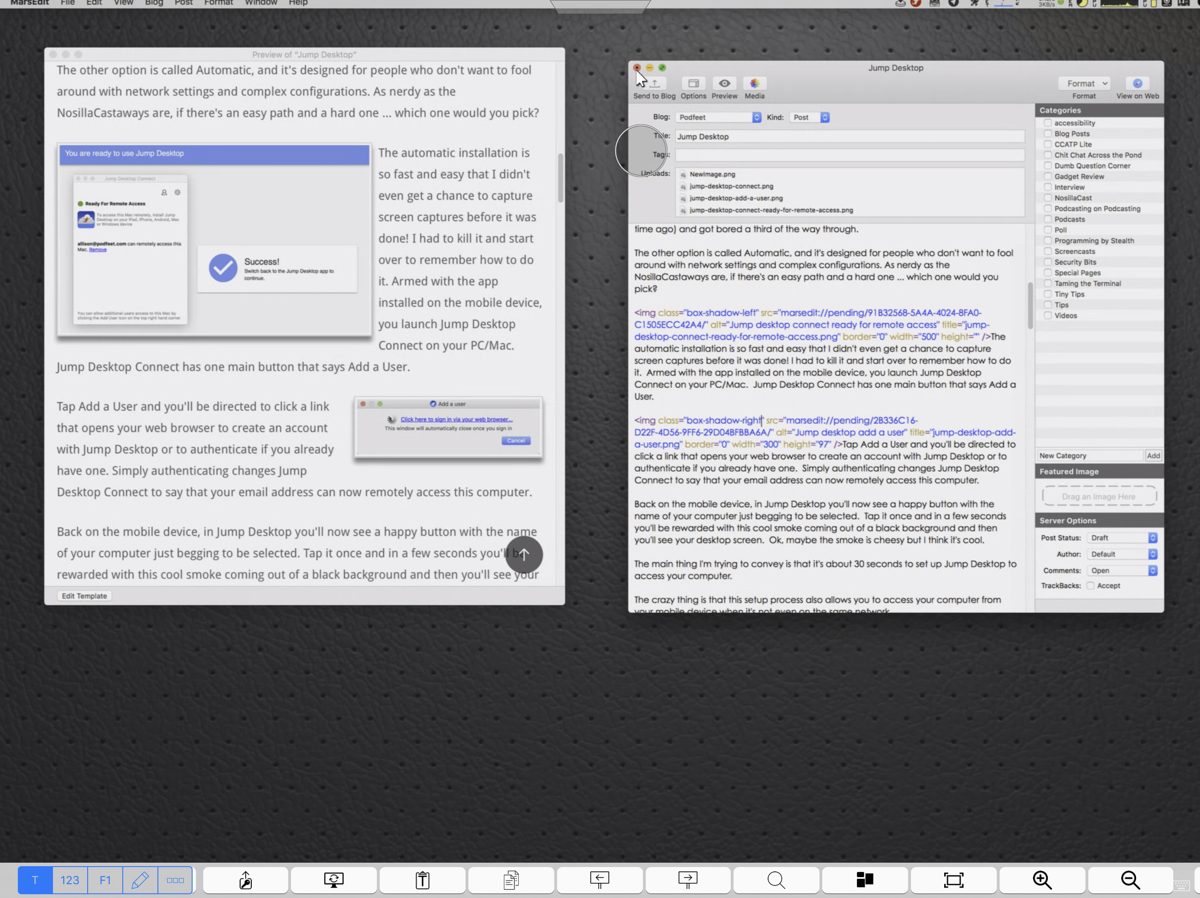This screenshot has width=1200, height=898.
Task: Click the Edit Template button
Action: tap(84, 596)
